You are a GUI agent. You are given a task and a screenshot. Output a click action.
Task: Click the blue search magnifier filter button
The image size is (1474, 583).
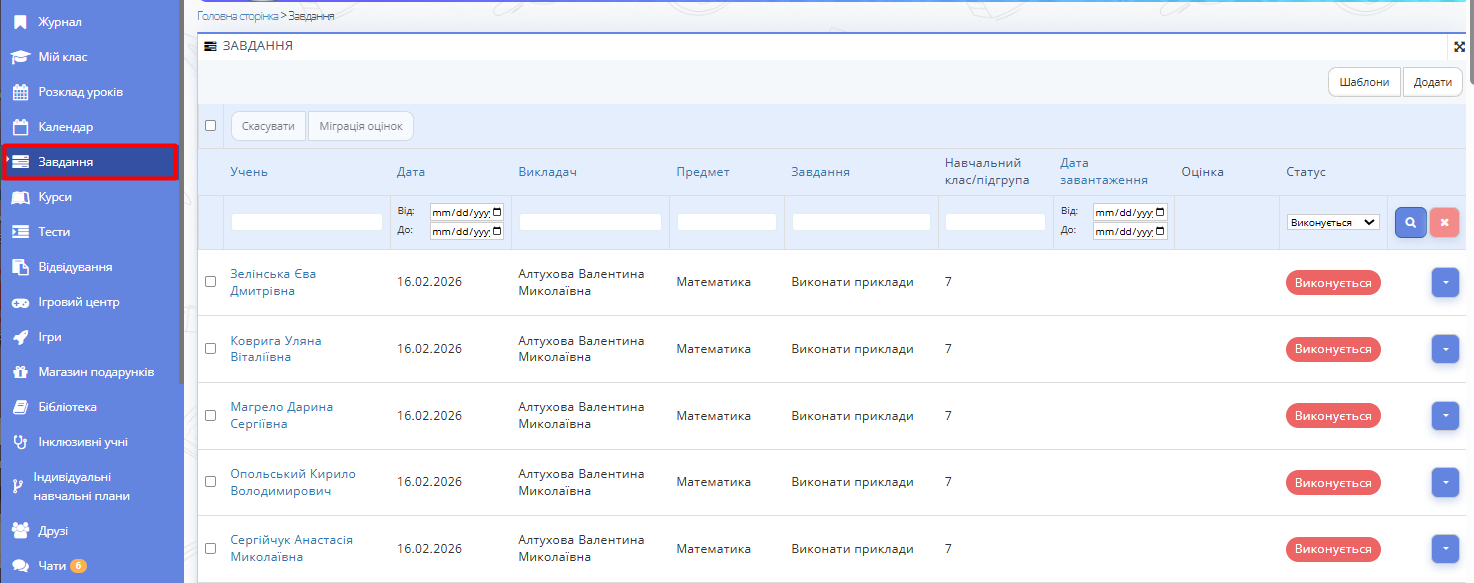point(1410,222)
